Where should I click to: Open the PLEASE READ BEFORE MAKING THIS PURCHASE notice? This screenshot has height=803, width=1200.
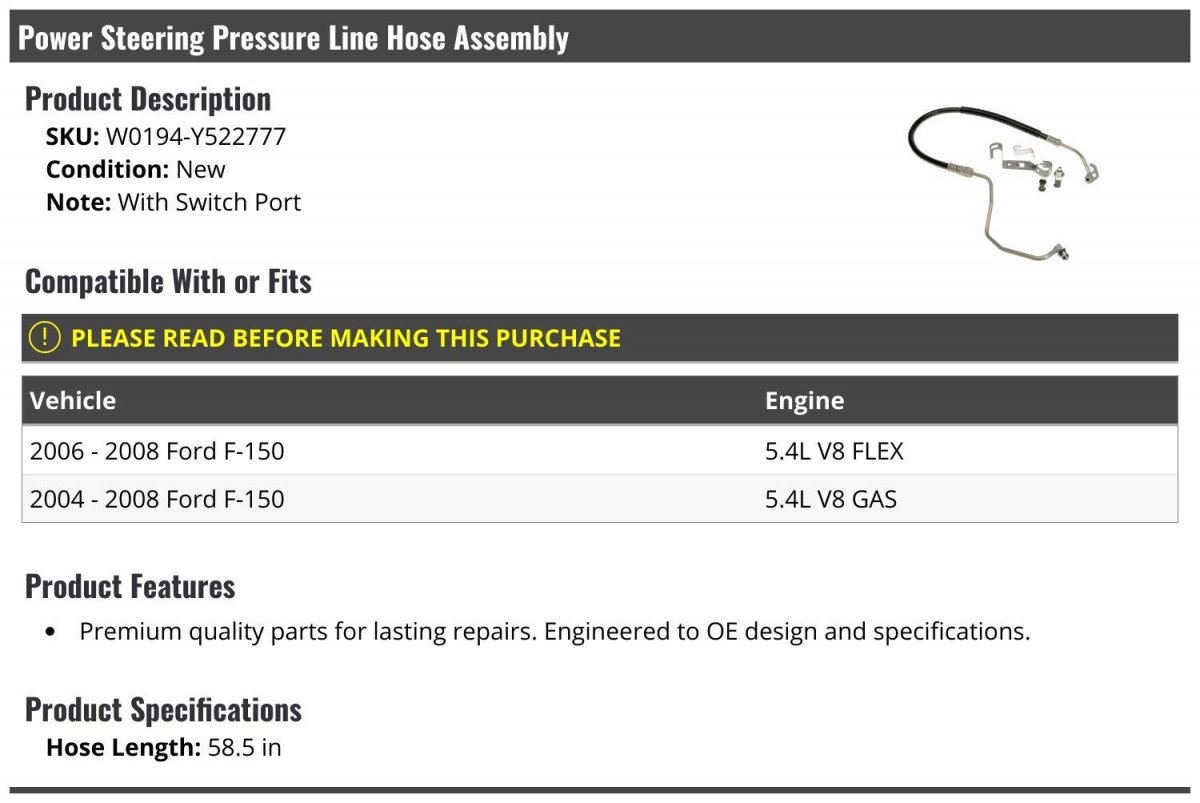tap(346, 338)
